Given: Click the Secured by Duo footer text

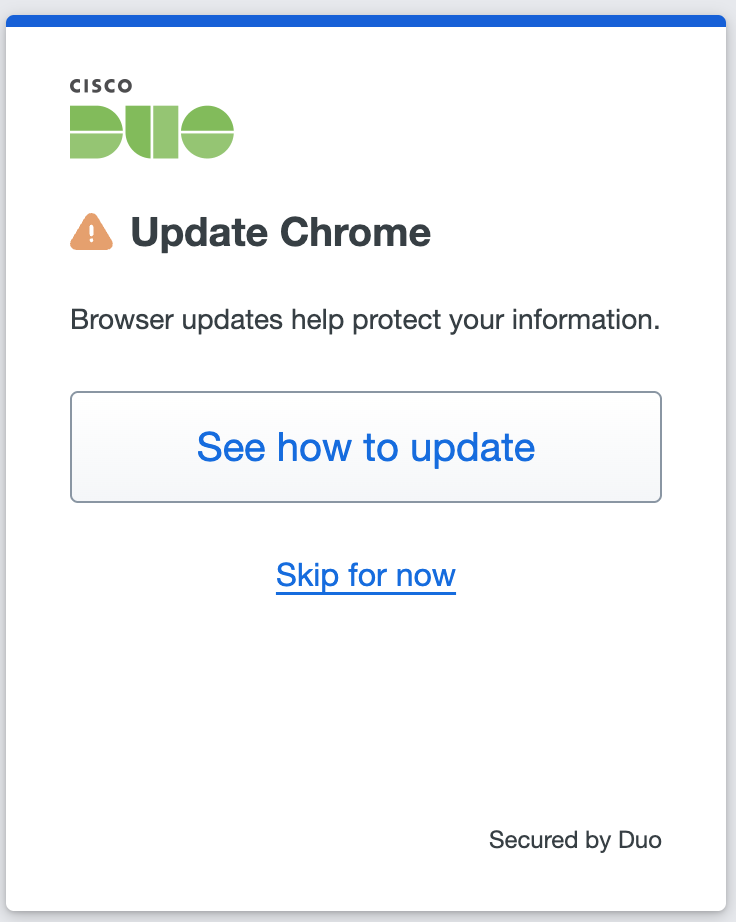Looking at the screenshot, I should (x=575, y=839).
